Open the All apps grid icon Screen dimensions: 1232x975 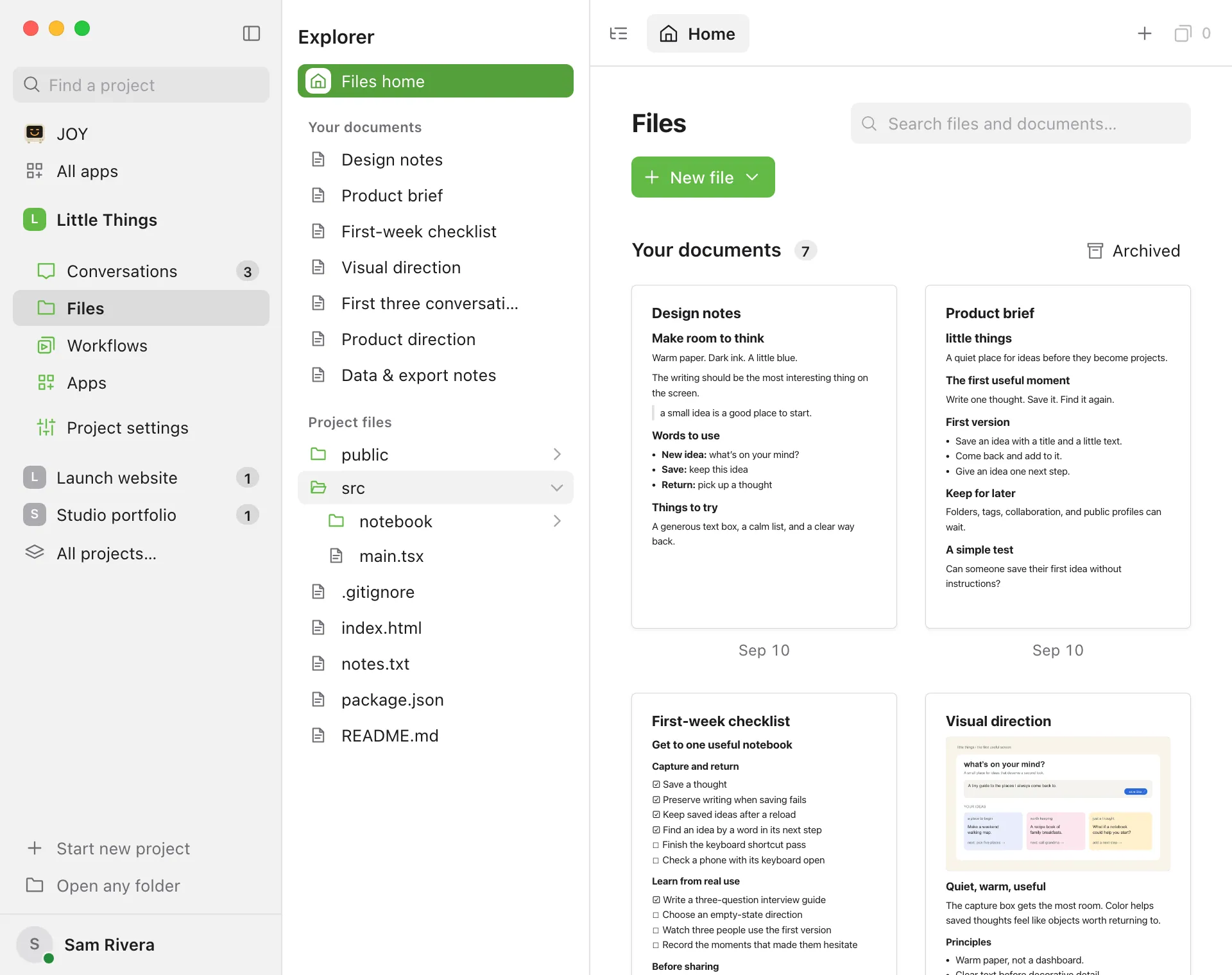[35, 171]
